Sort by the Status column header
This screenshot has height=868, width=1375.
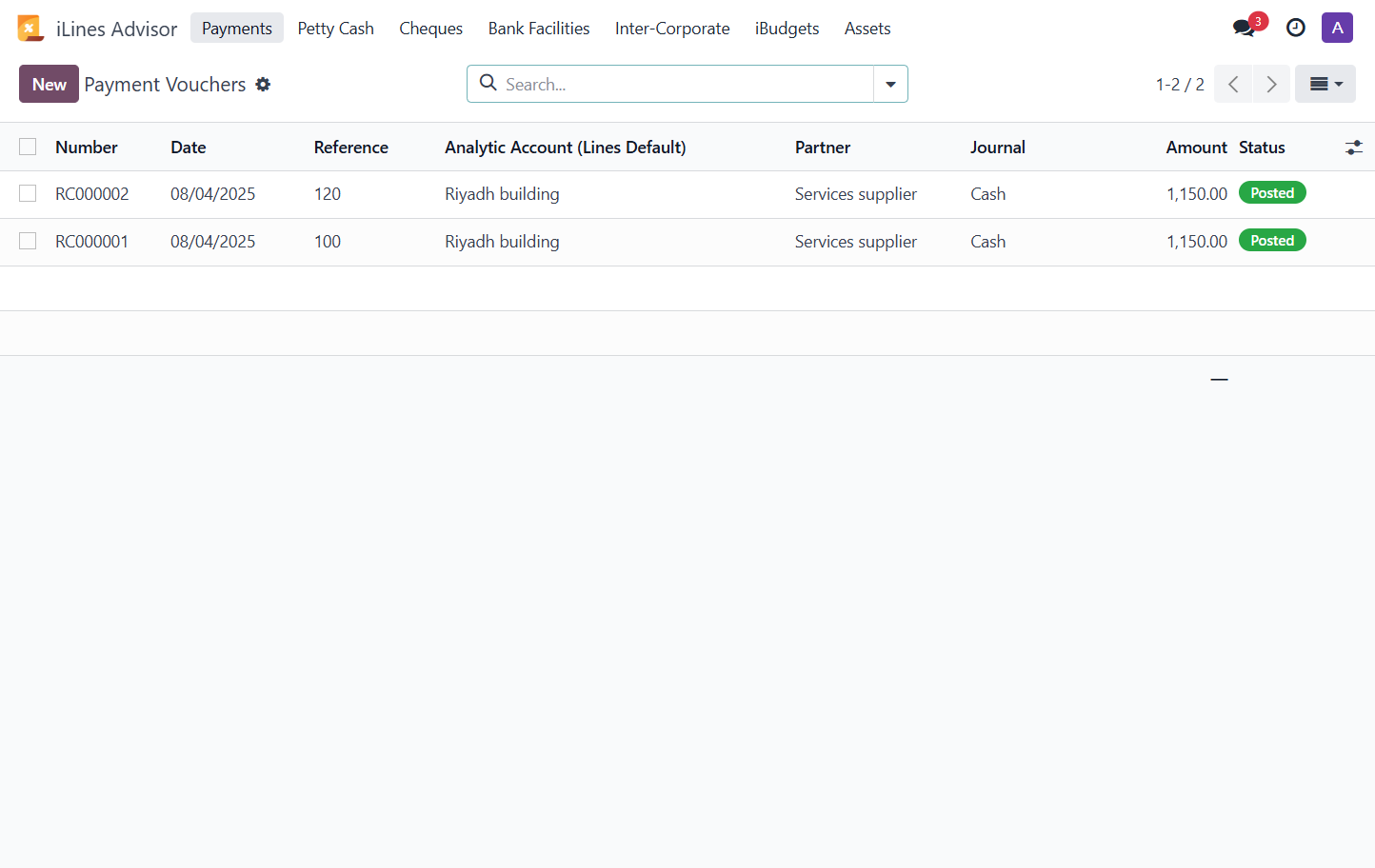tap(1262, 147)
